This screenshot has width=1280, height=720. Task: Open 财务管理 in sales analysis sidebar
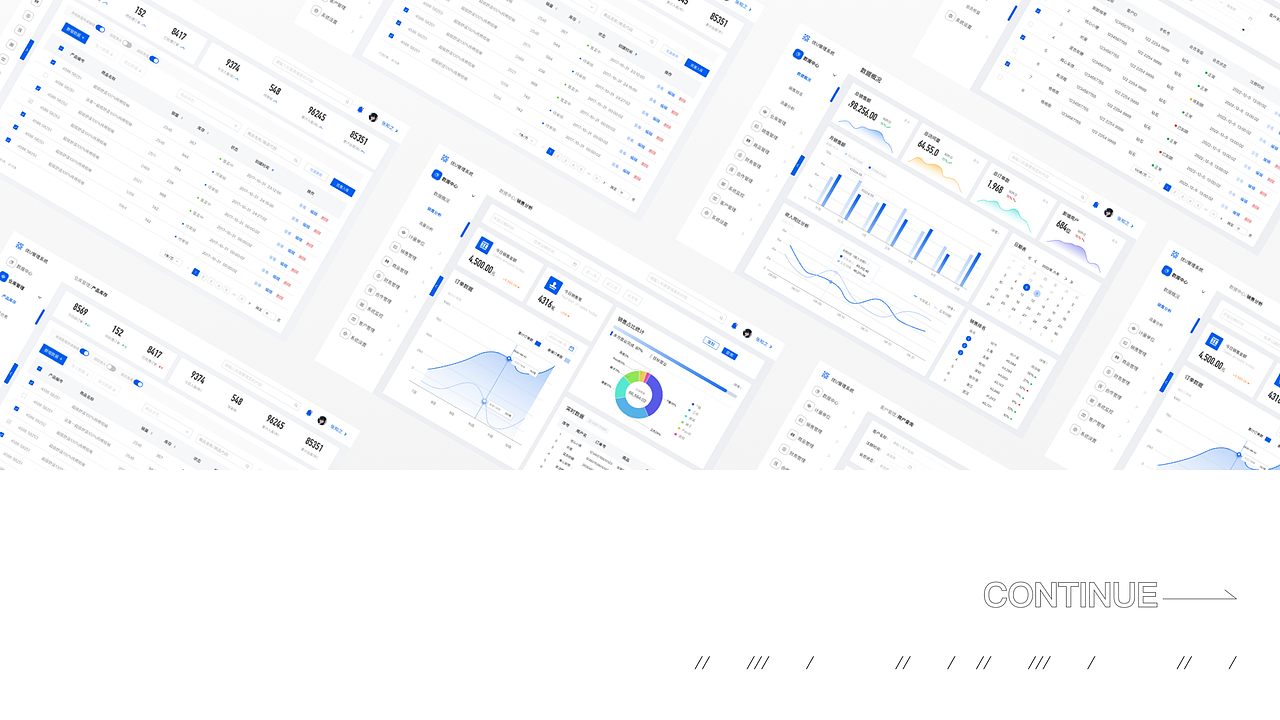click(x=385, y=280)
